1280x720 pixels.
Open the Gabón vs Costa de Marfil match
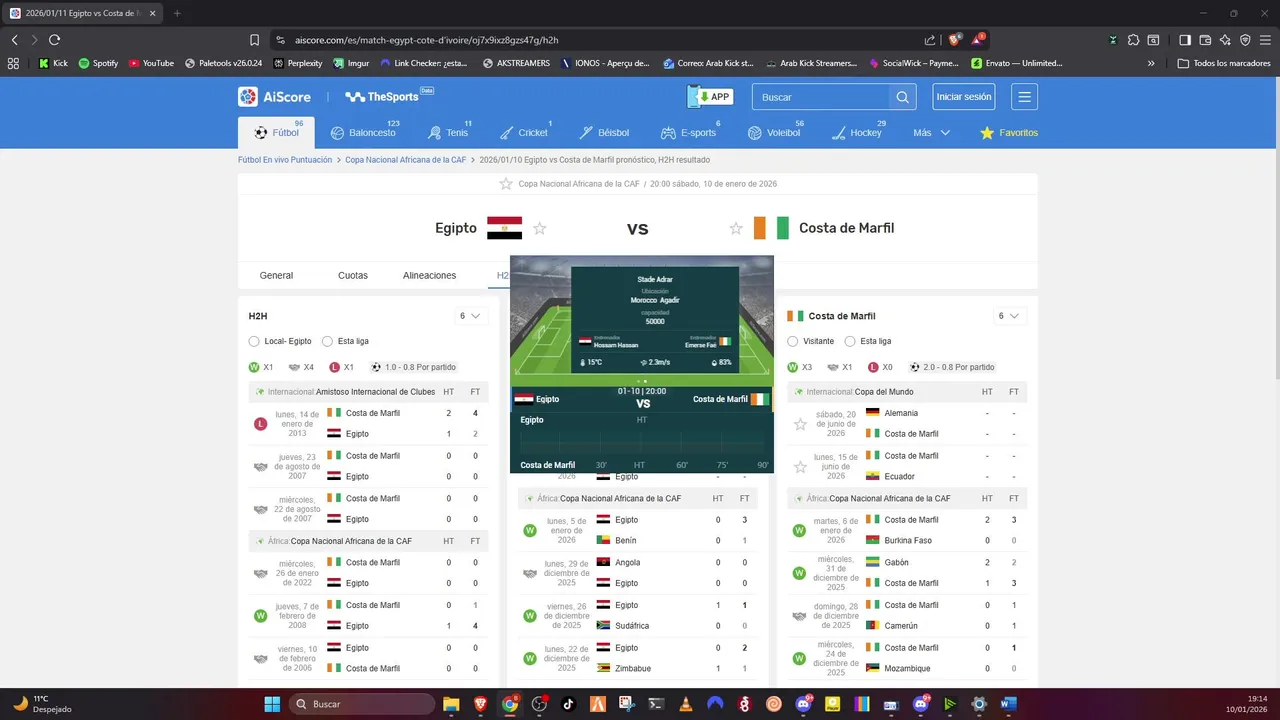tap(907, 573)
